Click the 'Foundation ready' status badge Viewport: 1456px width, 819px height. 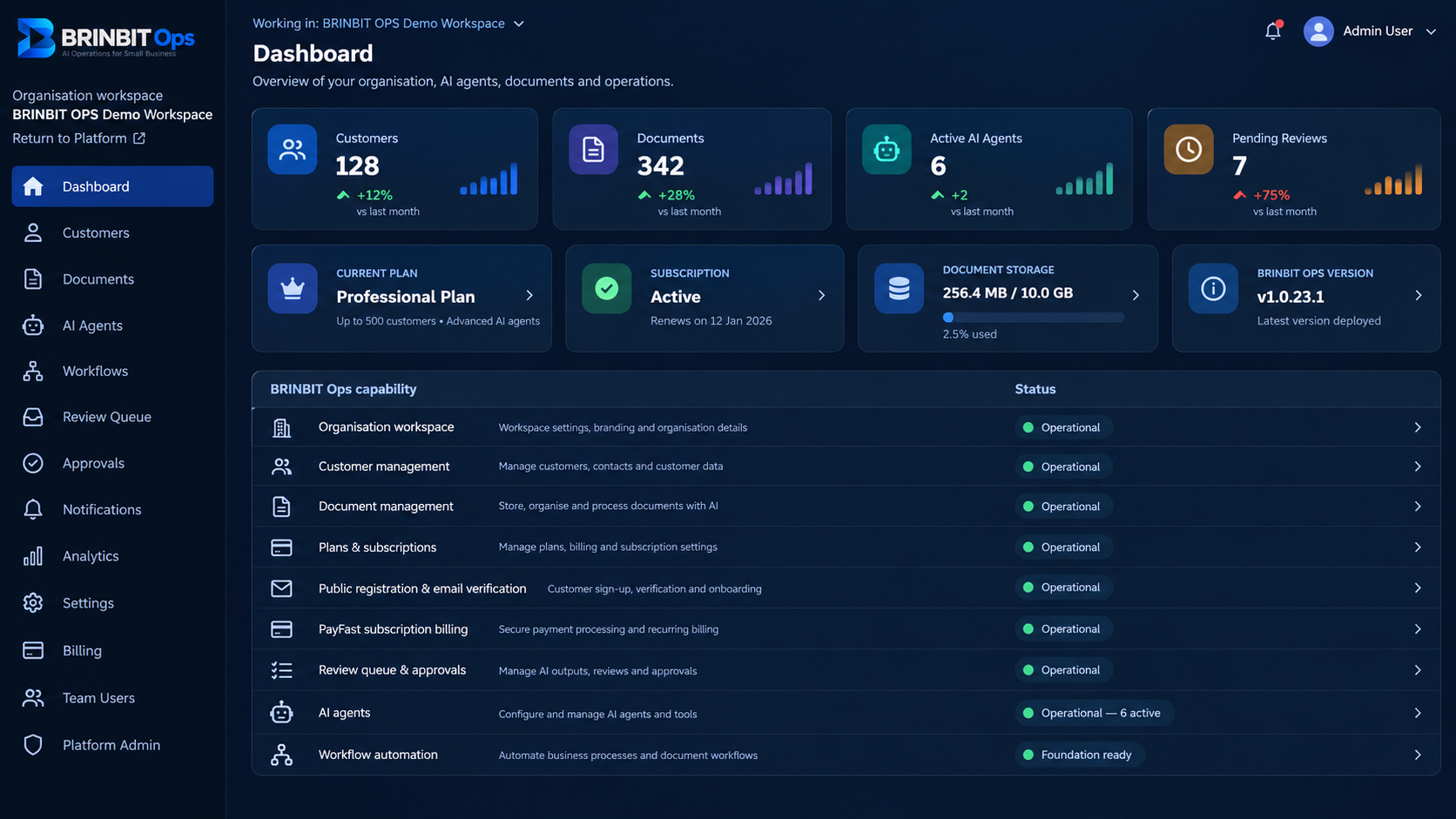1080,755
